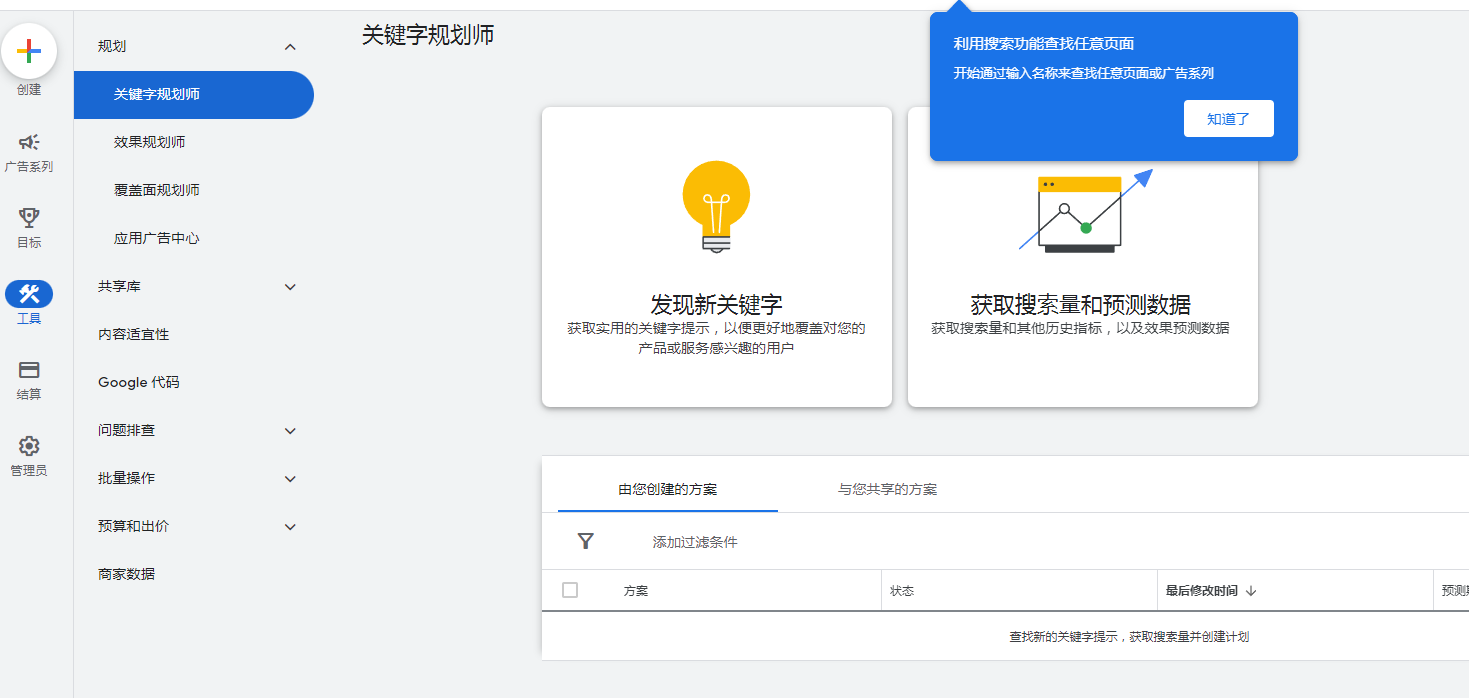
Task: Click the colorful plus Create button
Action: click(x=29, y=51)
